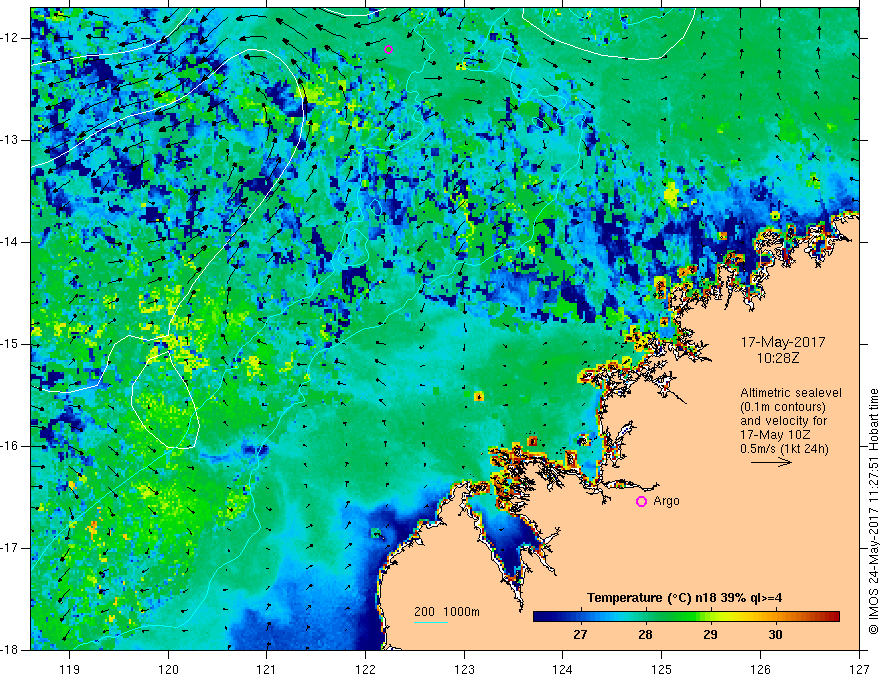Click the velocity scale arrow under 0.5m/s
880x680 pixels.
[771, 463]
